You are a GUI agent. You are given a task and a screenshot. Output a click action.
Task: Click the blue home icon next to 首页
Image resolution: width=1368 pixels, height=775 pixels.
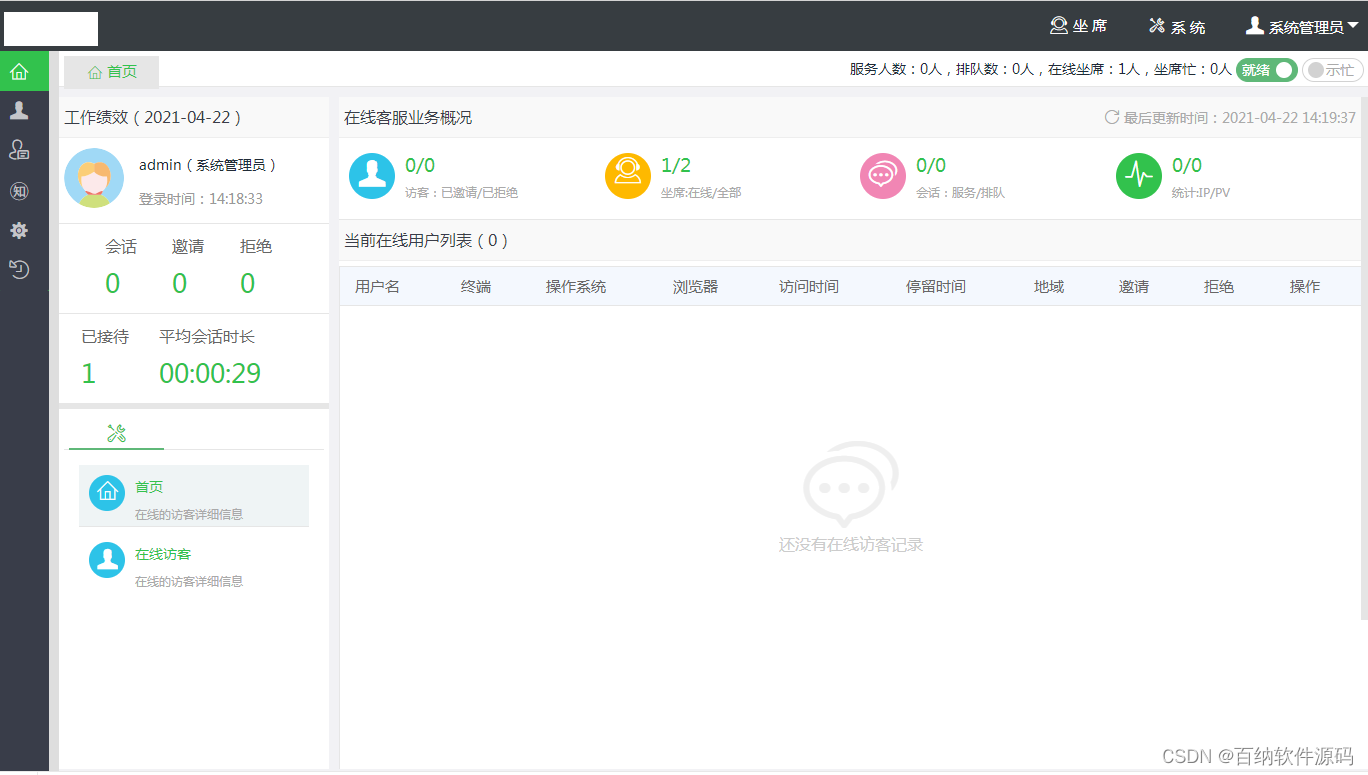click(x=107, y=493)
